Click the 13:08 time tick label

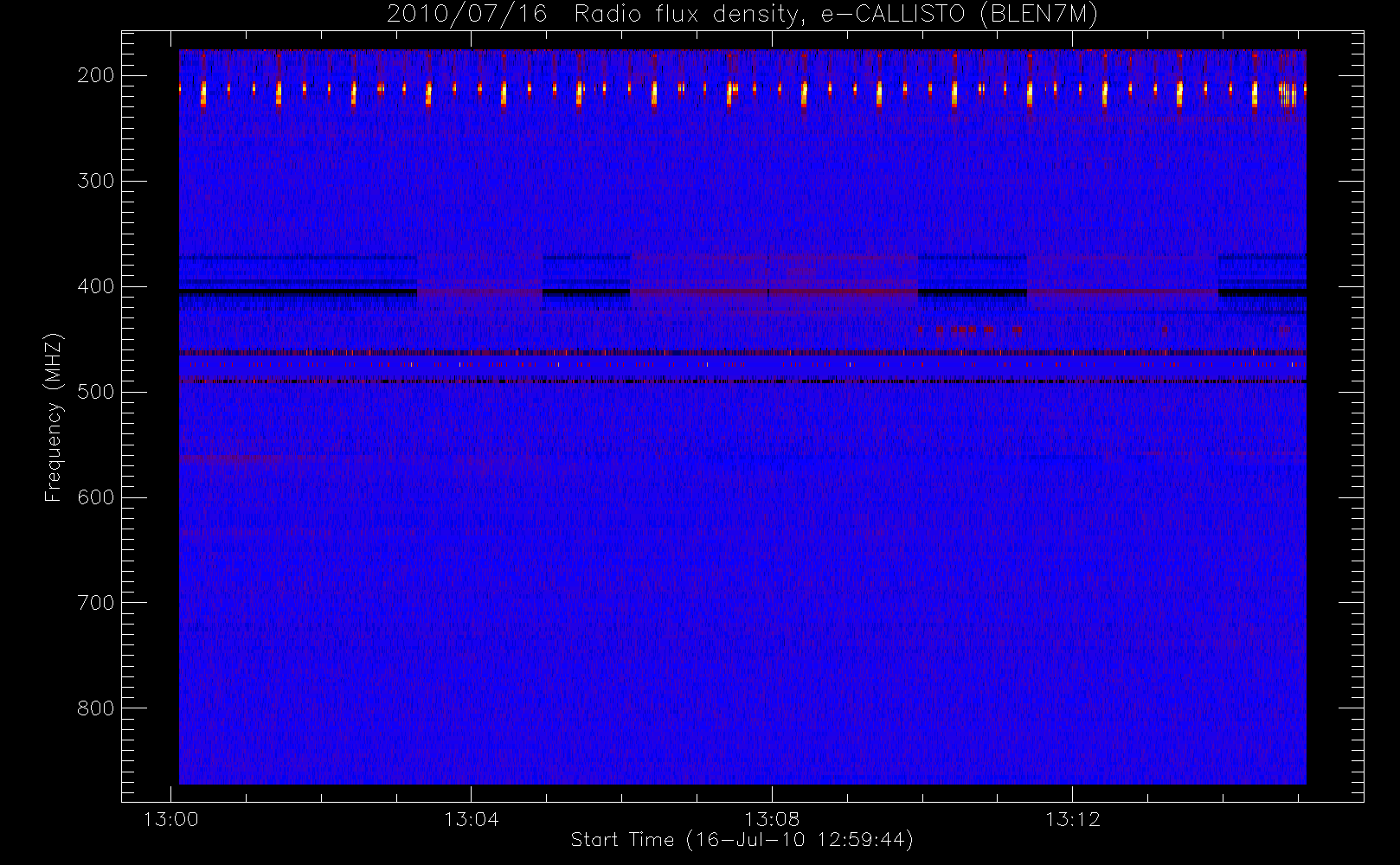772,819
